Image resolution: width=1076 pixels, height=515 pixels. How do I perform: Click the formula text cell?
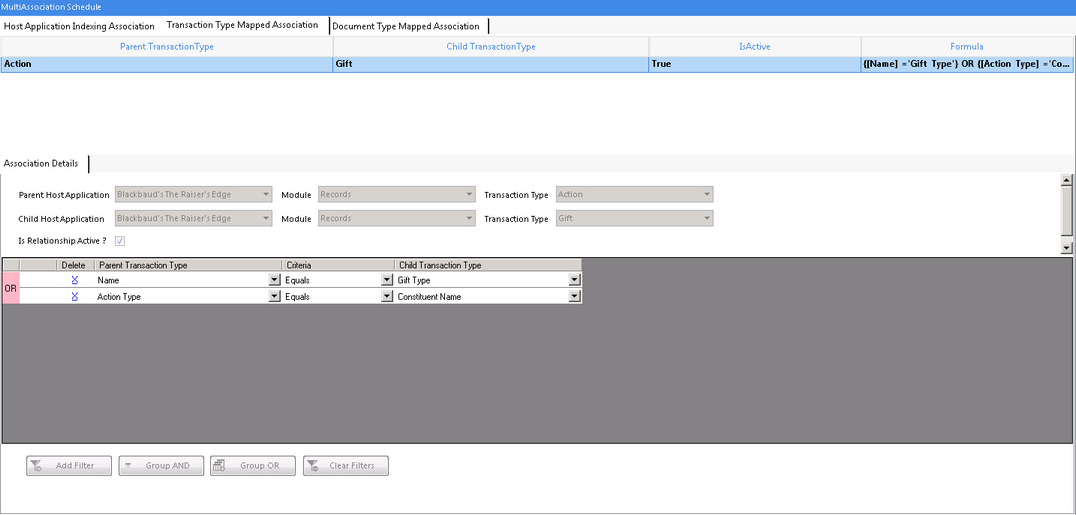pos(967,64)
